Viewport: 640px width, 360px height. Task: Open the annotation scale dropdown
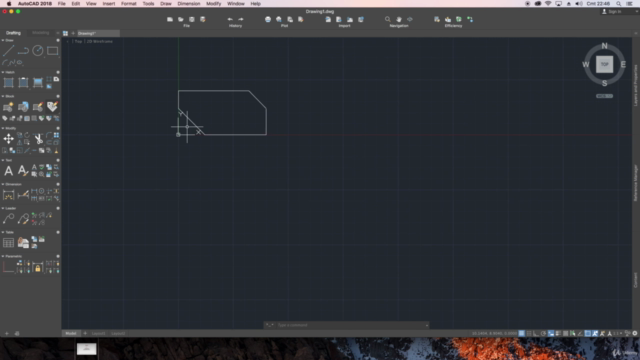coord(618,333)
